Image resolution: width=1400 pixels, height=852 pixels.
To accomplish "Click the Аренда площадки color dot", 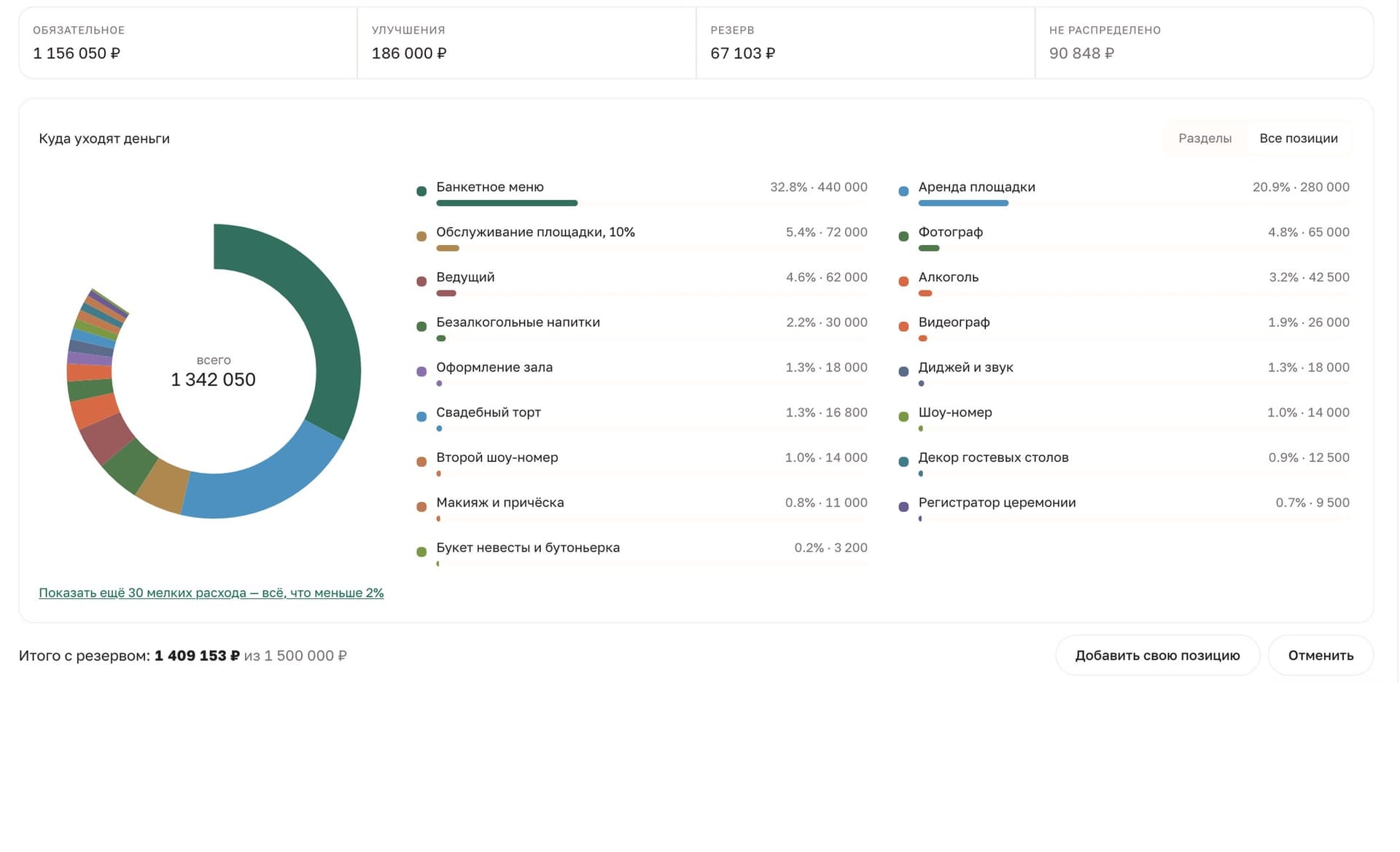I will pos(903,191).
